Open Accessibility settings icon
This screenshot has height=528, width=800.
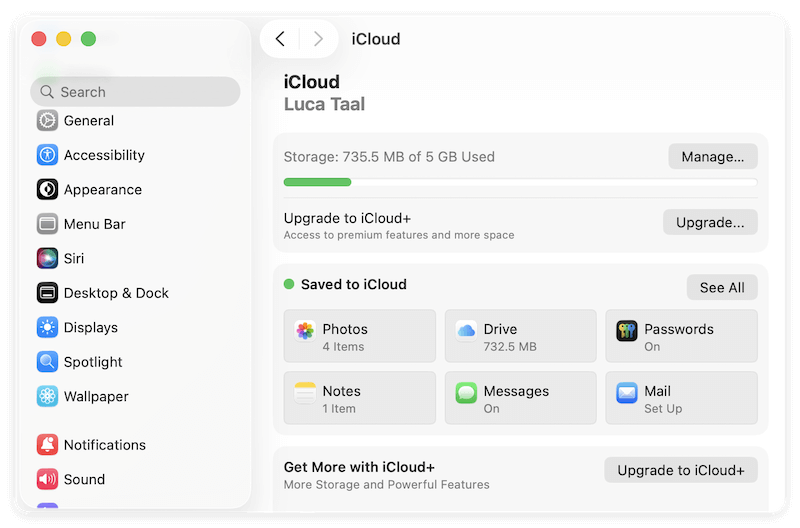47,155
